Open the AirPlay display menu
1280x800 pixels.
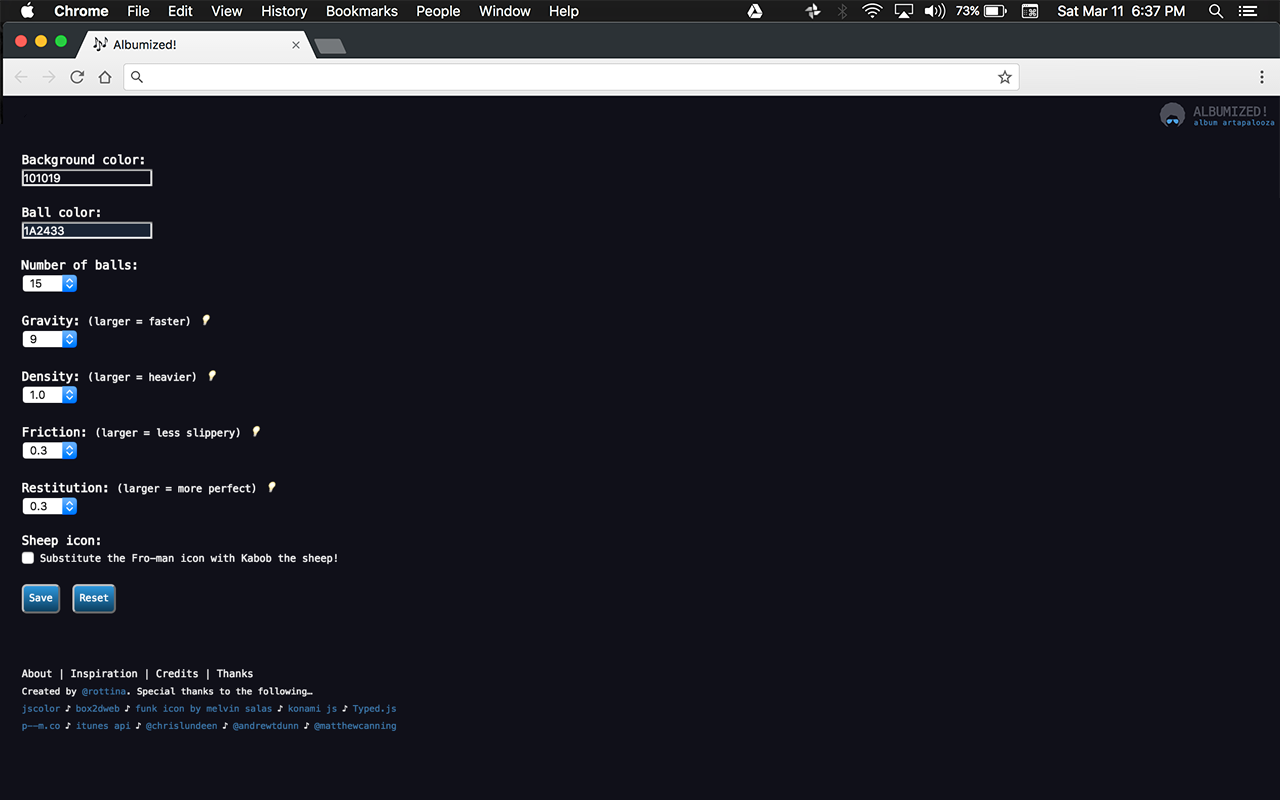[x=904, y=11]
